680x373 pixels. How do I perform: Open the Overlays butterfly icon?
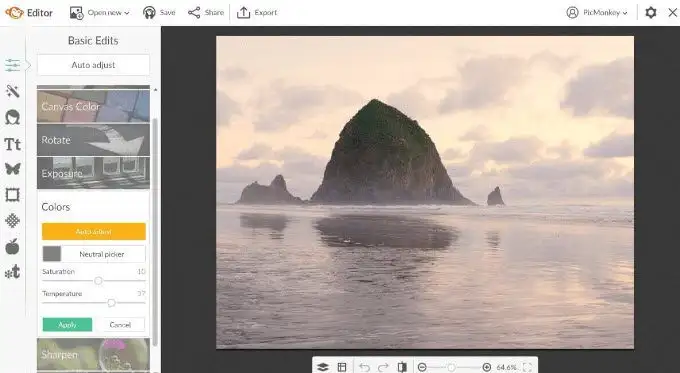tap(13, 169)
